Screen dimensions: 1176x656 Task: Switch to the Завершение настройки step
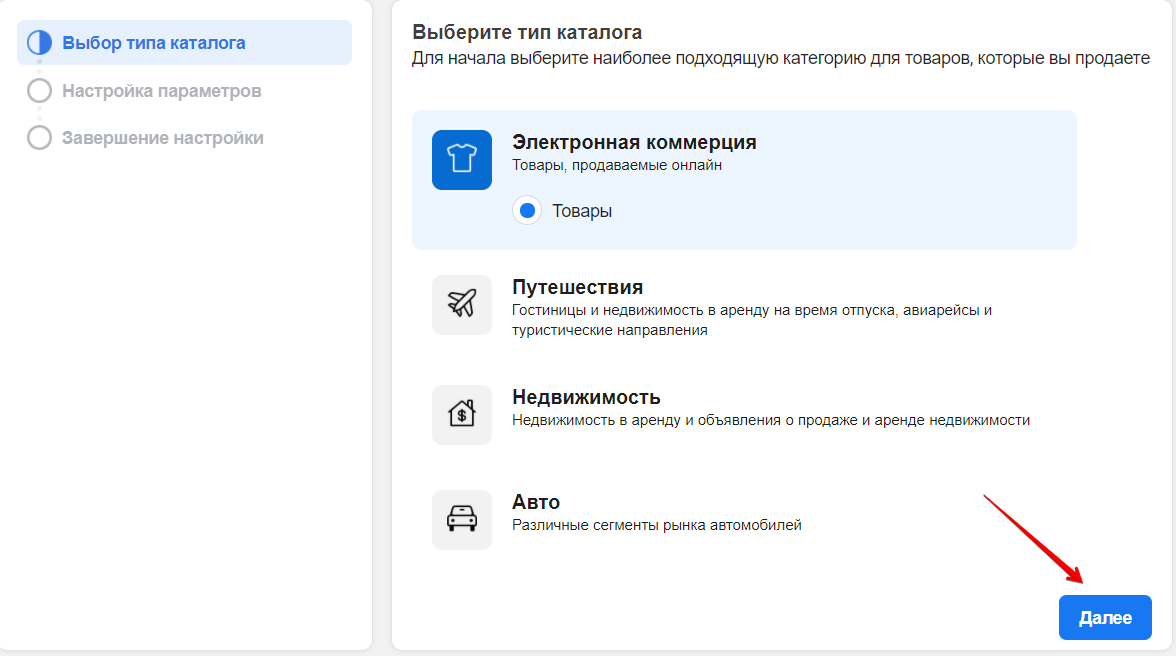pyautogui.click(x=162, y=138)
